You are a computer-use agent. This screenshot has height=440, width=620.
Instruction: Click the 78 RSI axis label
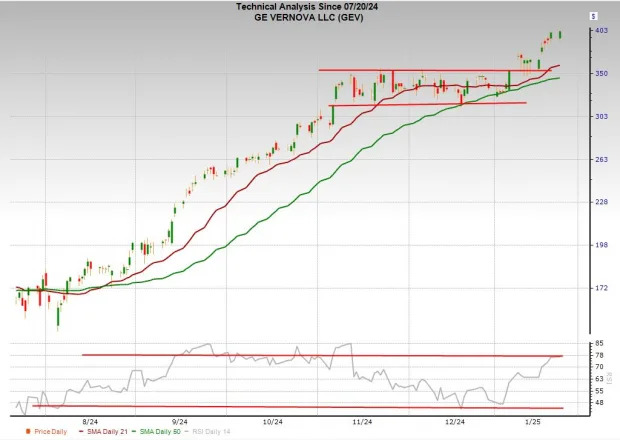point(599,355)
